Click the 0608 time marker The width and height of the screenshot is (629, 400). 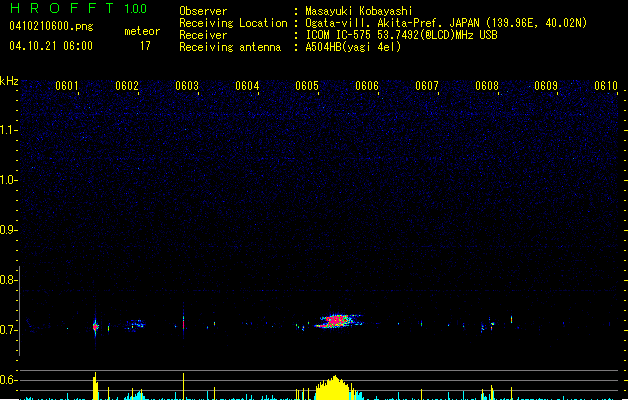pyautogui.click(x=487, y=86)
